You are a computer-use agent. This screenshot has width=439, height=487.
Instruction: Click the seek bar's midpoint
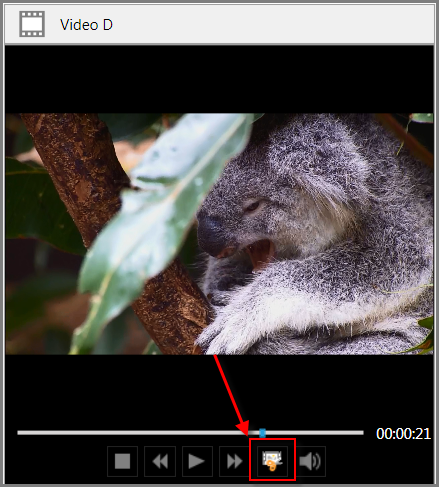coord(190,433)
